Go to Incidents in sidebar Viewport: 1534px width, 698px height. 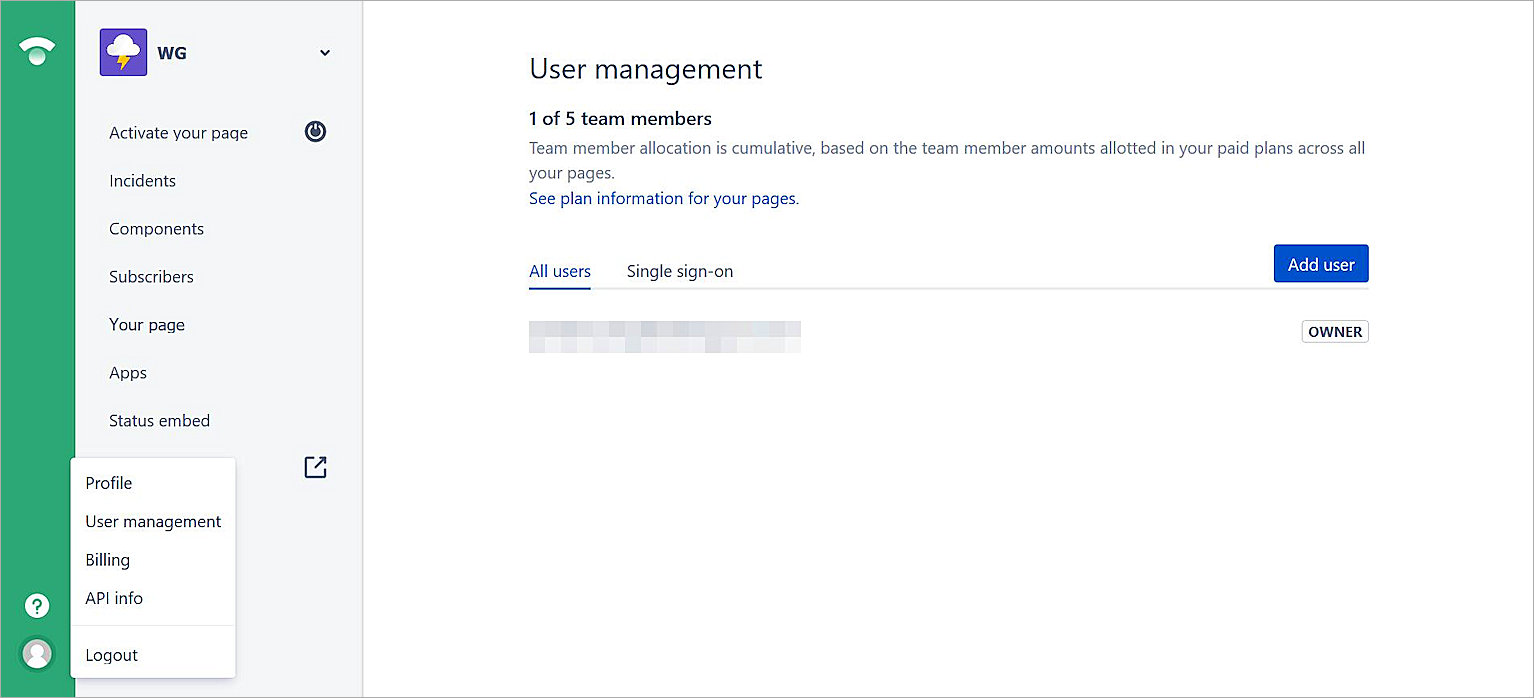142,181
